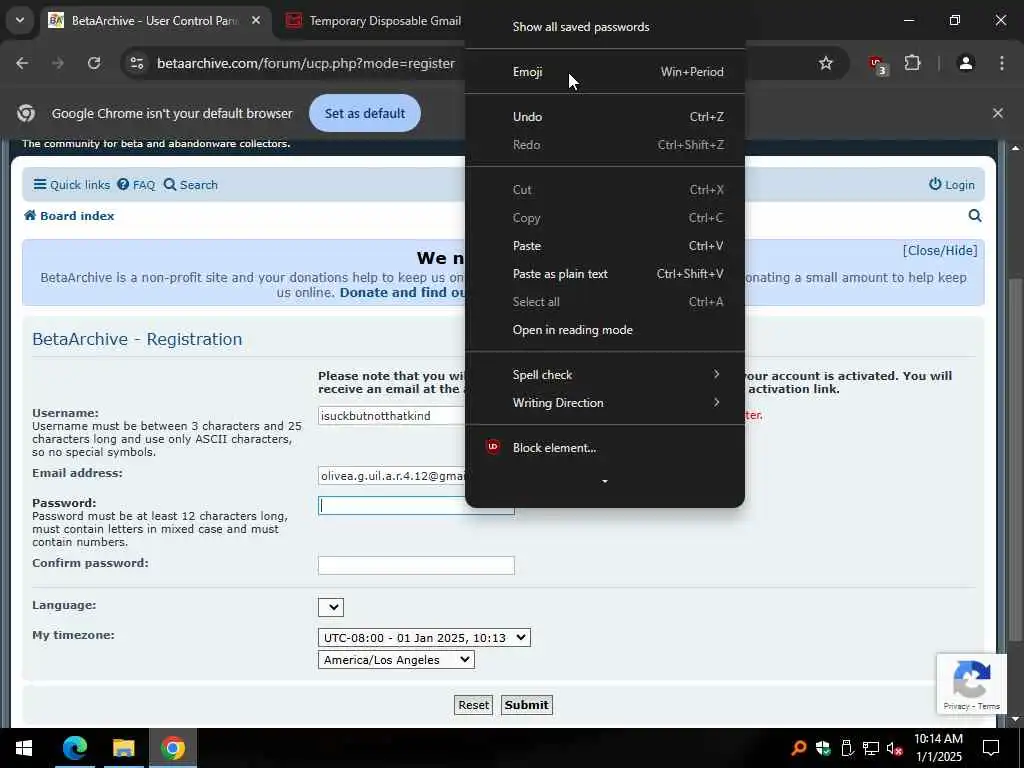Screen dimensions: 1024x768
Task: Click the muted volume tray icon
Action: (x=895, y=748)
